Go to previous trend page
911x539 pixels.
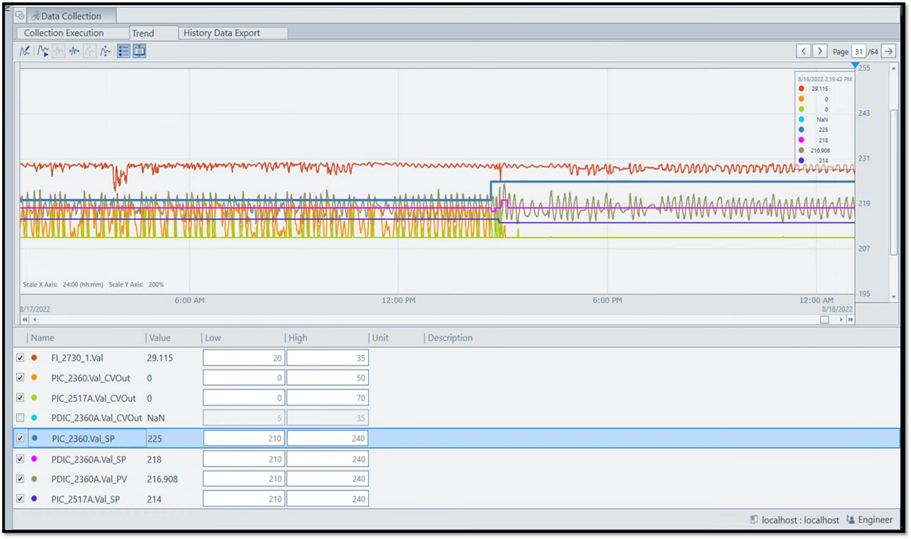804,51
